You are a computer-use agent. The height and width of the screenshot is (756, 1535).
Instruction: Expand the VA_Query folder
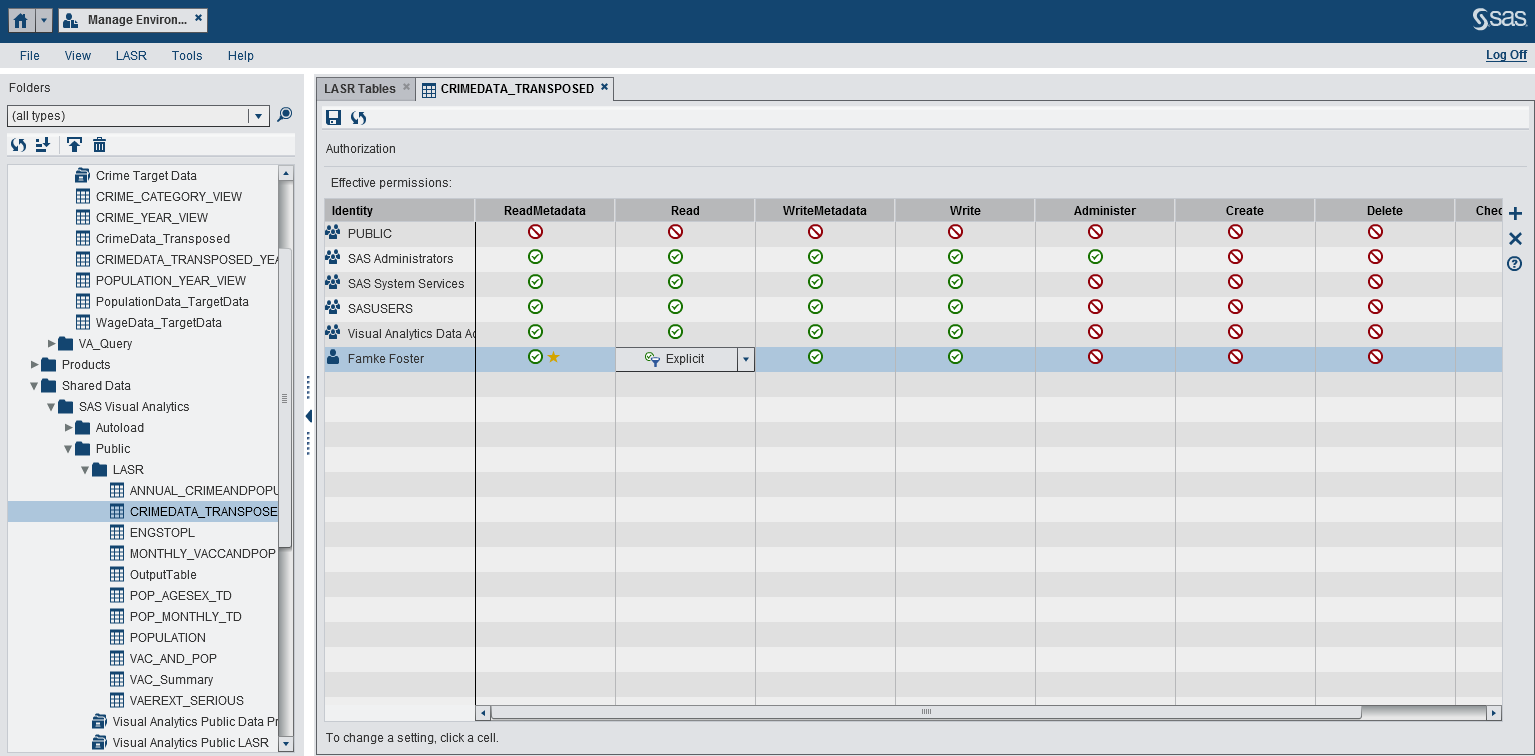(x=51, y=343)
